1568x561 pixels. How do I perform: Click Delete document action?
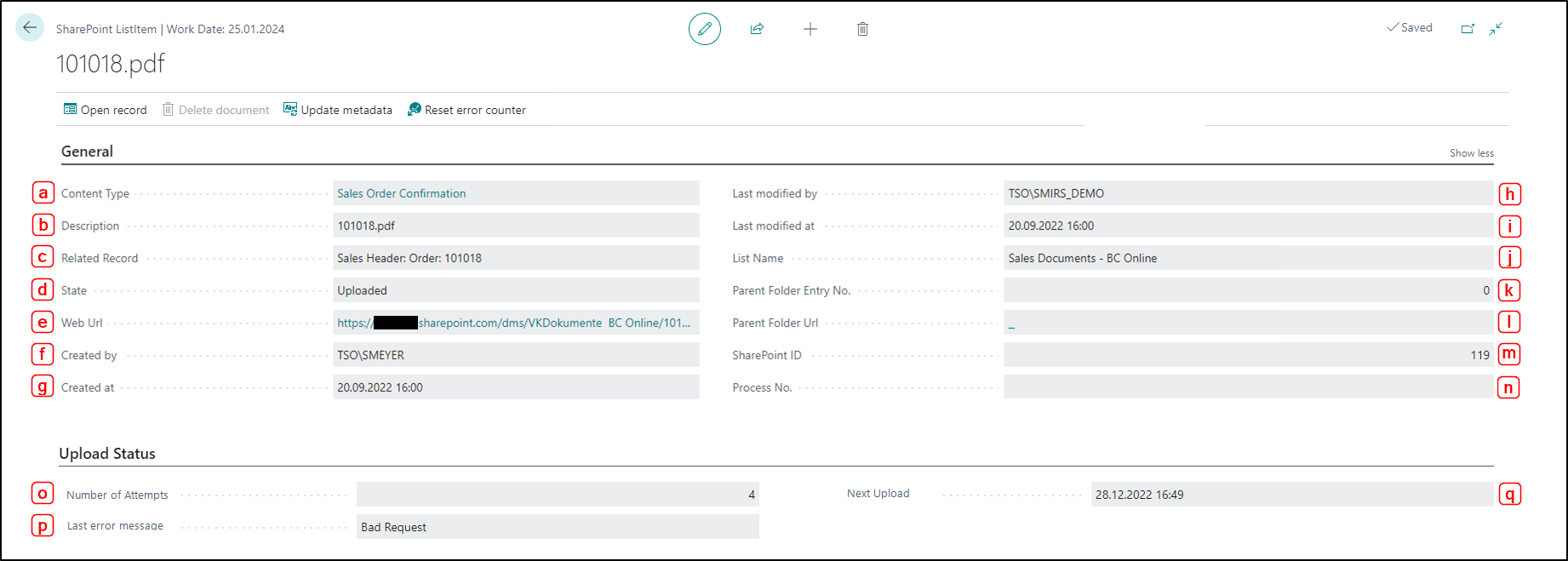216,110
